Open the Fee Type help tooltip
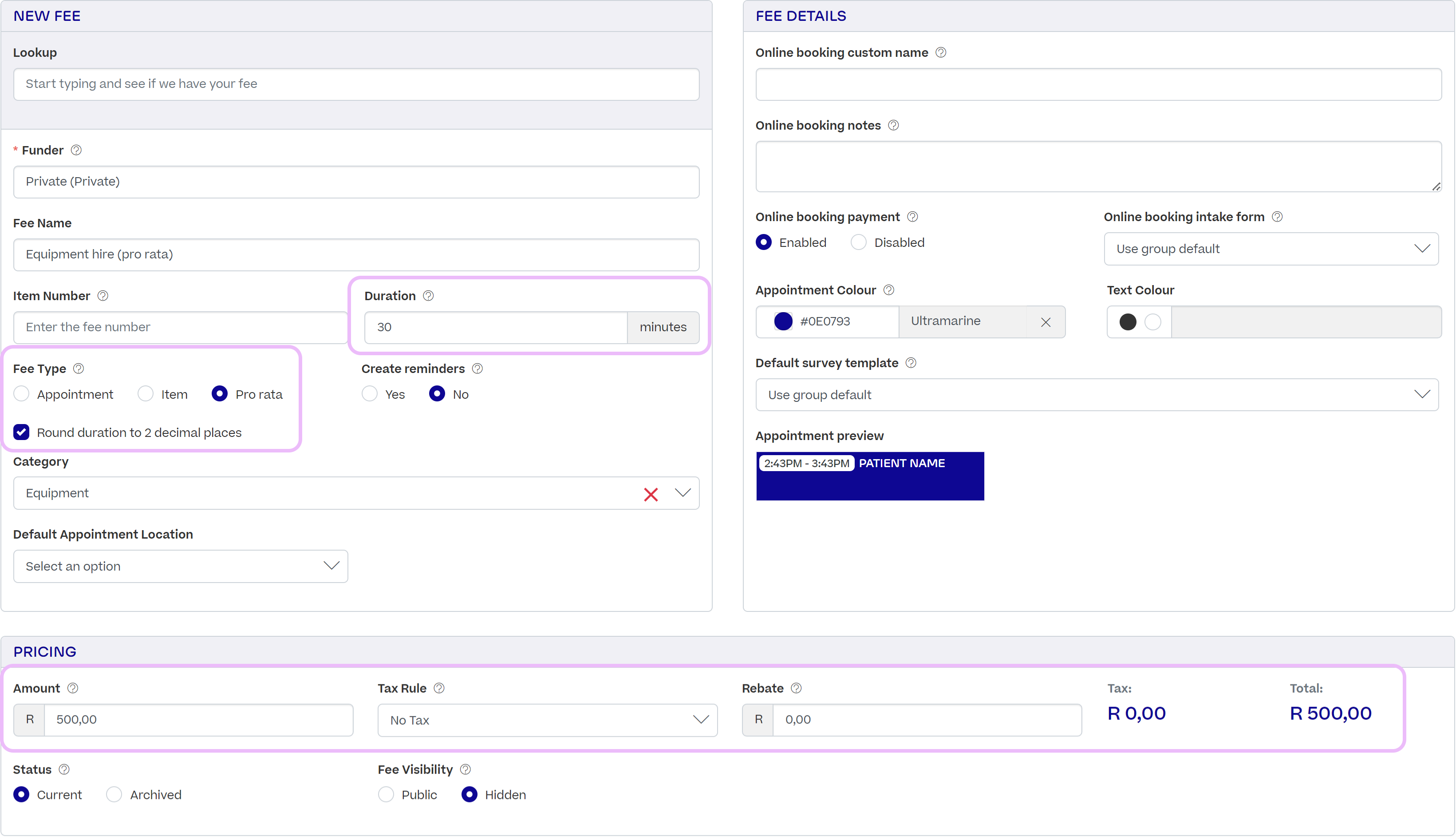This screenshot has height=837, width=1456. [x=79, y=369]
